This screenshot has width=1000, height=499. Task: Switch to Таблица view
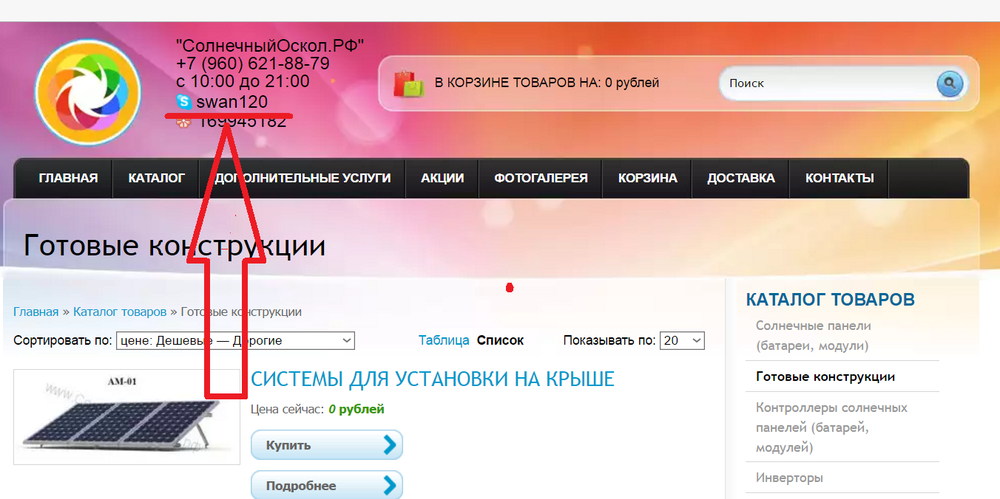tap(443, 340)
